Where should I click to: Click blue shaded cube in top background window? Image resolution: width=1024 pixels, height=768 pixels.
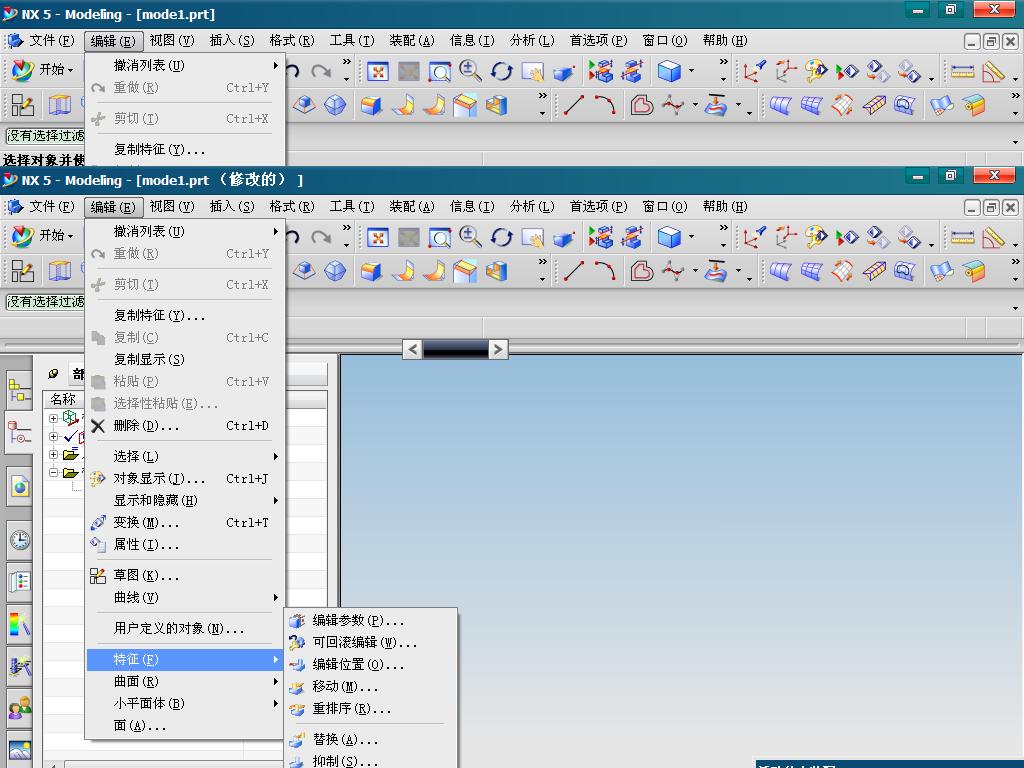click(669, 71)
